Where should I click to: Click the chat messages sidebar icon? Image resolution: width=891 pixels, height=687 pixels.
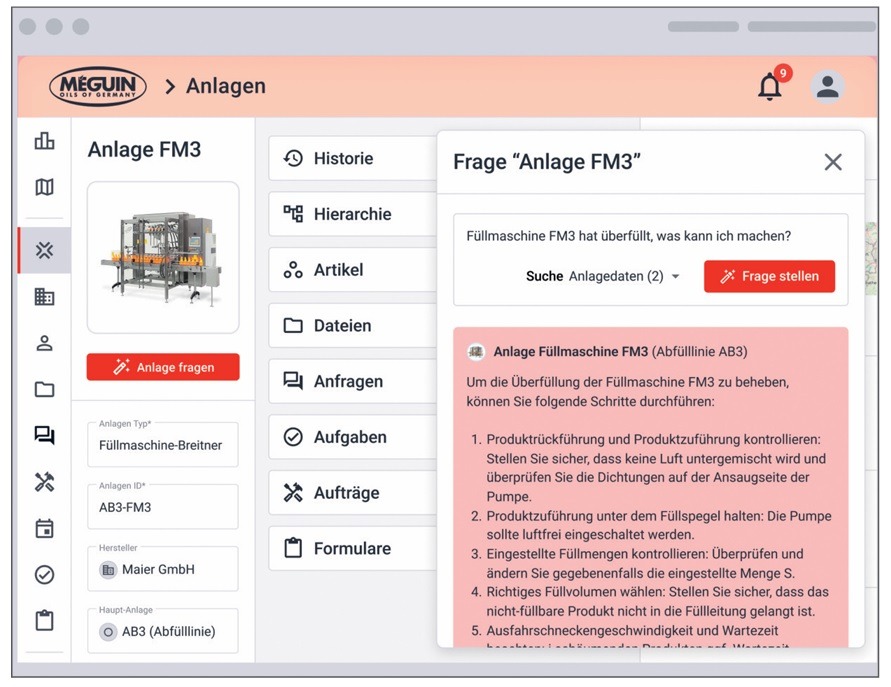click(x=44, y=435)
